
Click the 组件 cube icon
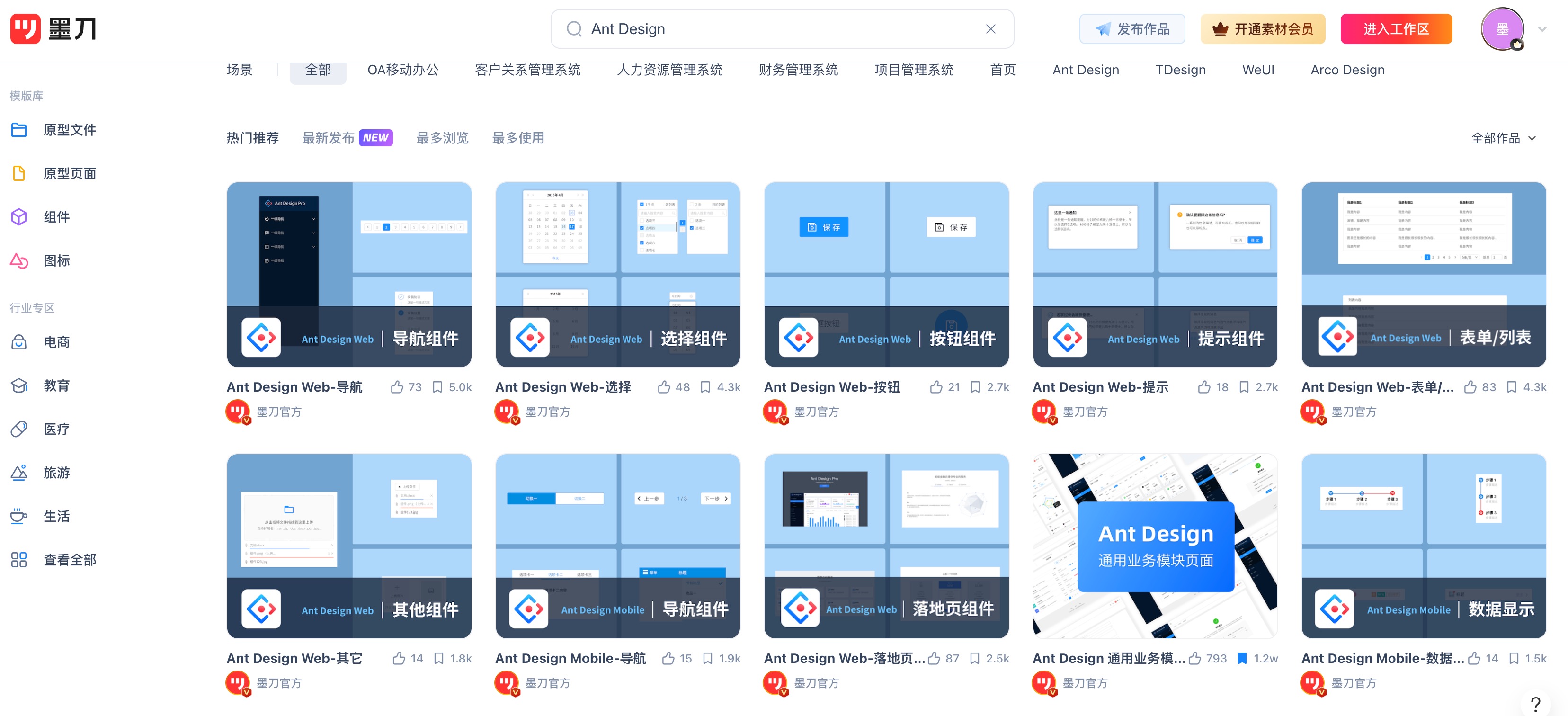point(19,217)
